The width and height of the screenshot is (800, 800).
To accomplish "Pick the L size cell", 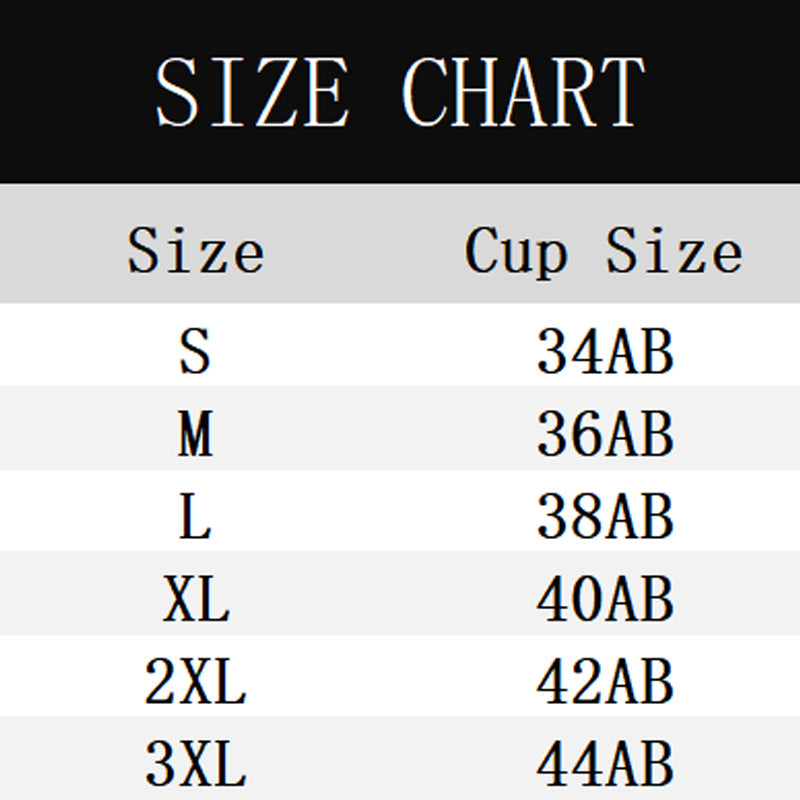I will [196, 518].
